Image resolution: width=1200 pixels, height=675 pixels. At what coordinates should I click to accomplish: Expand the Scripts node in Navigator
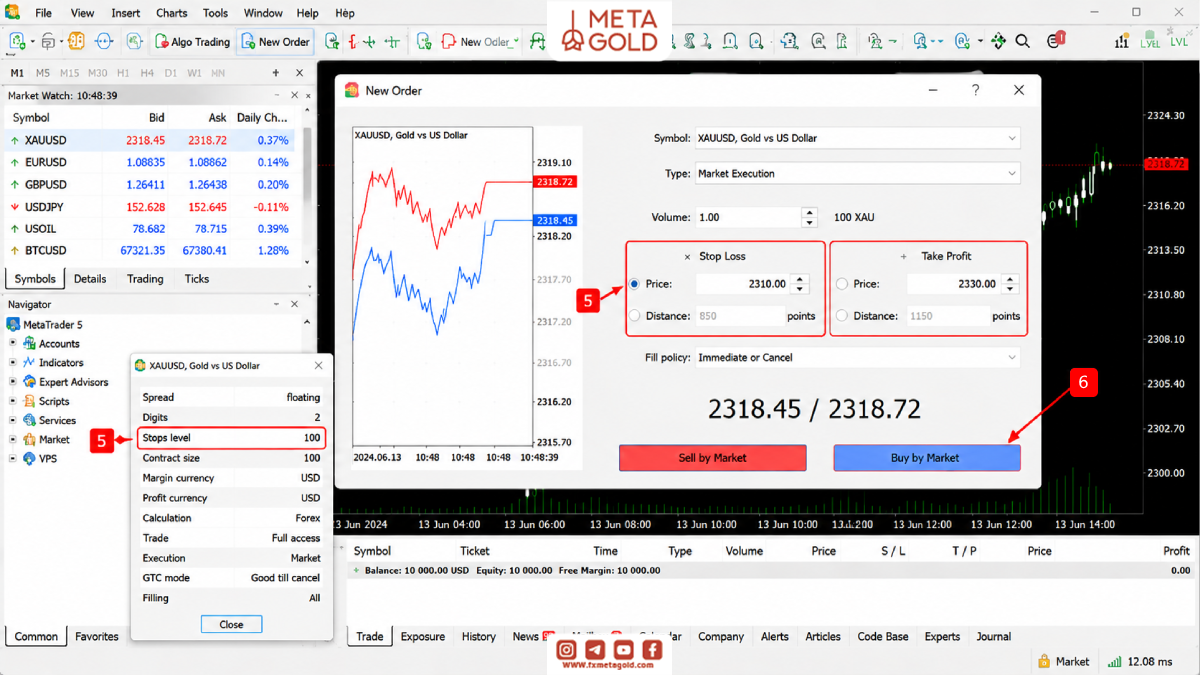click(x=13, y=401)
